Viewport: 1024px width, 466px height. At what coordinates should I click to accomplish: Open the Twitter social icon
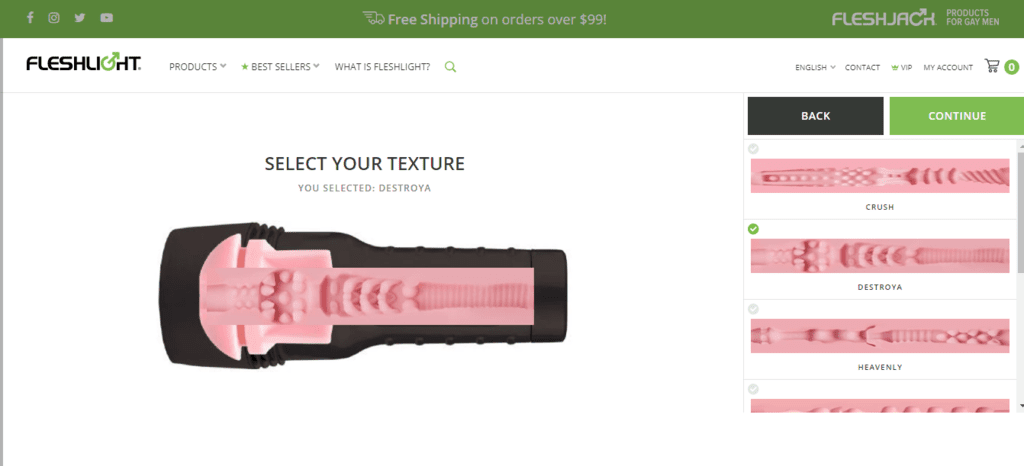coord(80,18)
